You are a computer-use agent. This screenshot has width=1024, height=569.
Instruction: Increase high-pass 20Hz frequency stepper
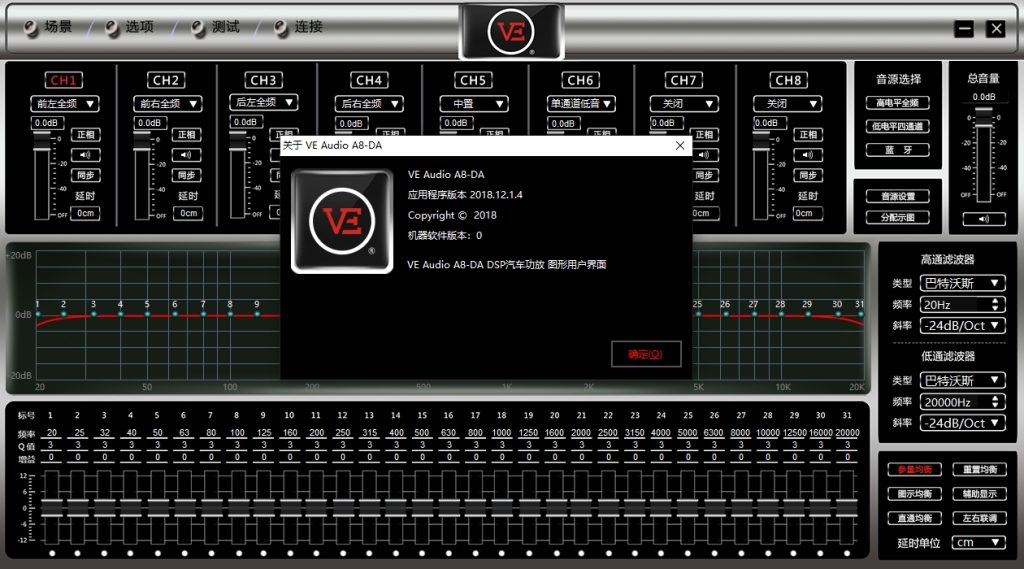tap(995, 301)
